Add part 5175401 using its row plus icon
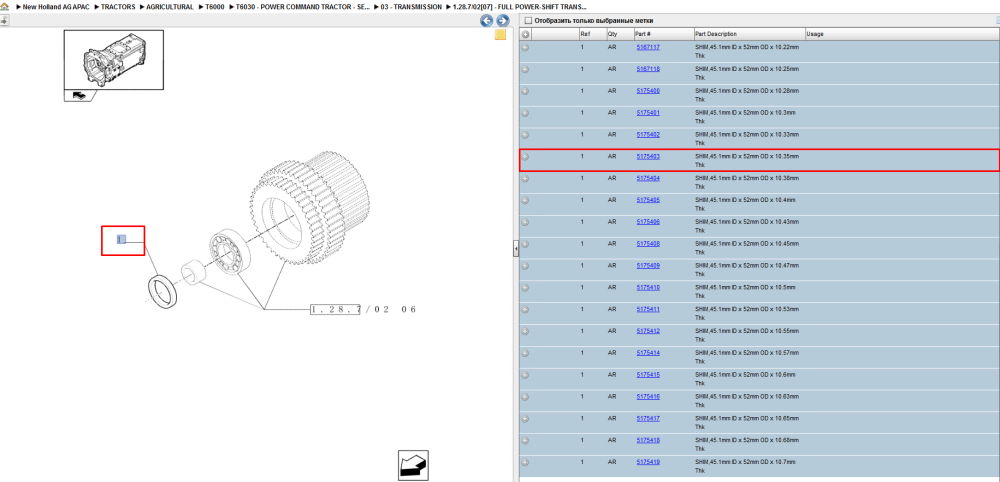Screen dimensions: 1000x482 [x=526, y=113]
